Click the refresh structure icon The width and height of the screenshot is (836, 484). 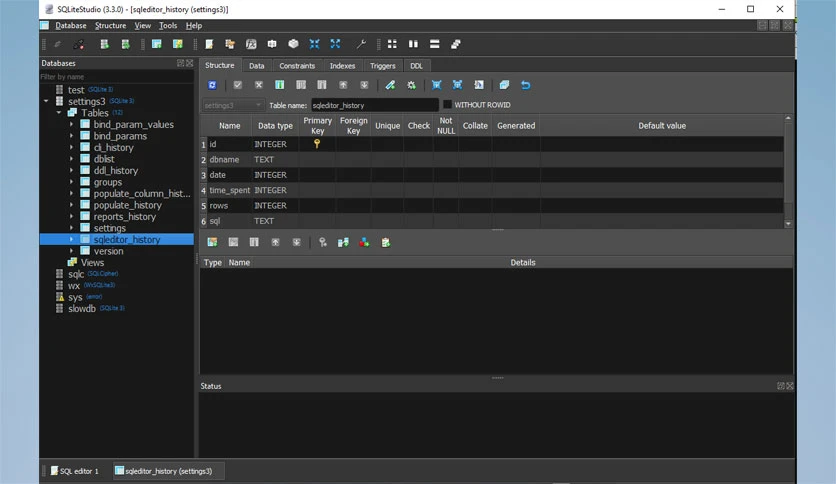(x=212, y=85)
